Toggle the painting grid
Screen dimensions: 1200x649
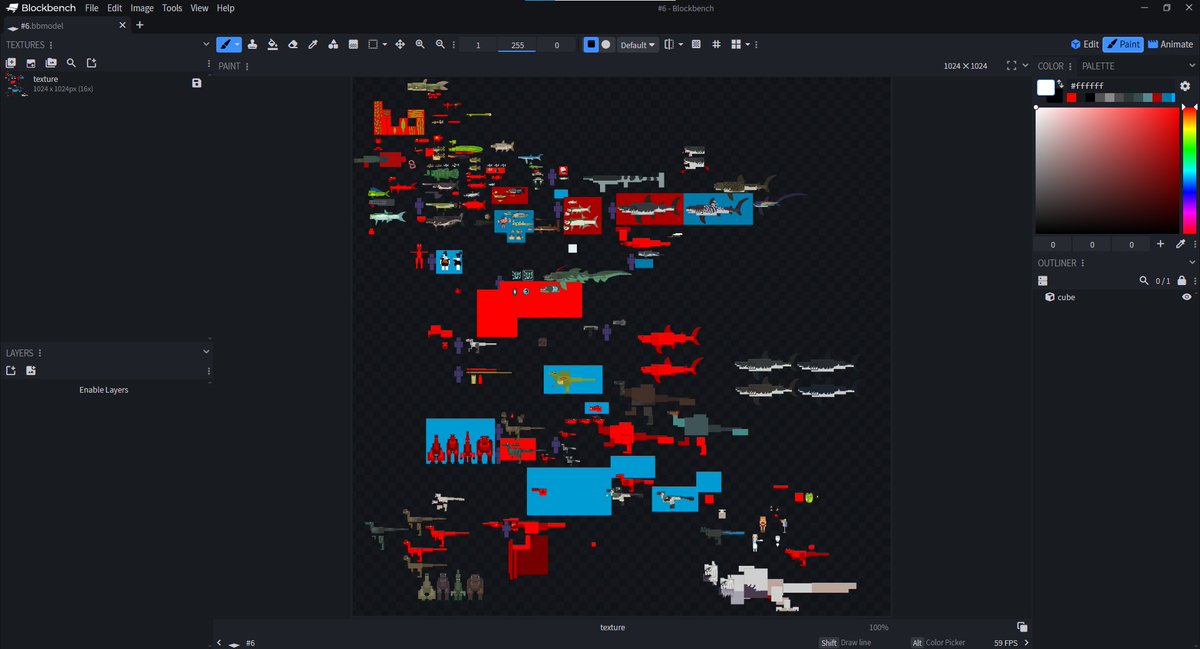pyautogui.click(x=717, y=44)
